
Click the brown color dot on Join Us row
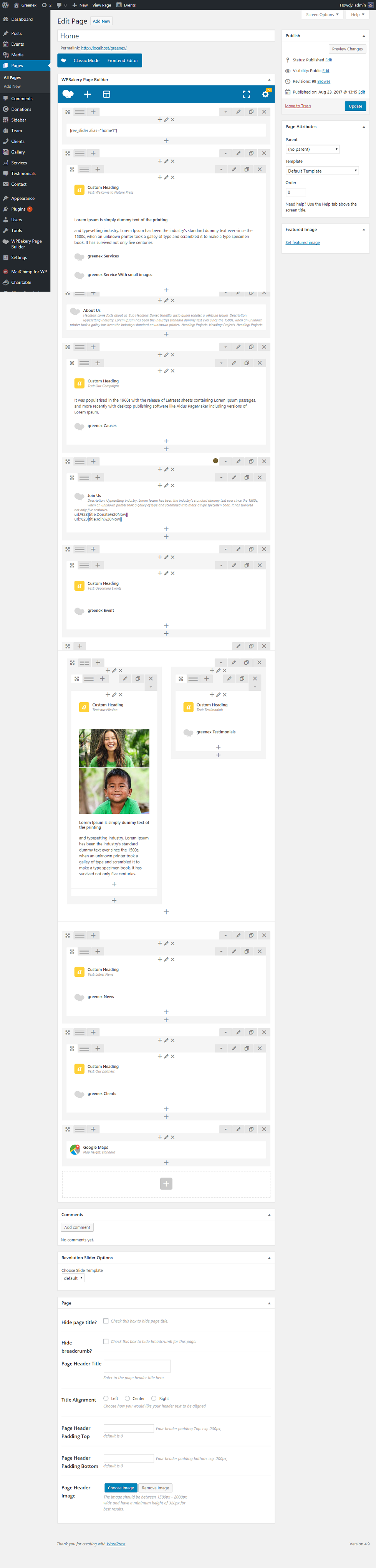(x=215, y=461)
